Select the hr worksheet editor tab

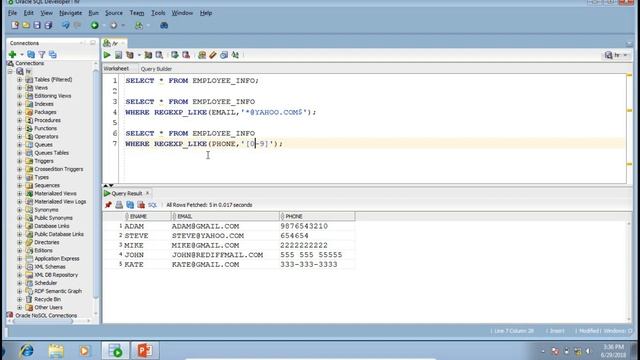pyautogui.click(x=114, y=43)
